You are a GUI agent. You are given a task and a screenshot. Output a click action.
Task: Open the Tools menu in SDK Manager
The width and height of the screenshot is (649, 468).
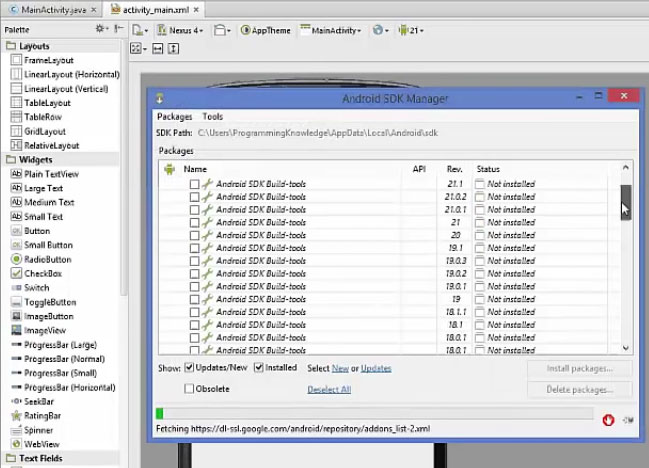pyautogui.click(x=212, y=117)
